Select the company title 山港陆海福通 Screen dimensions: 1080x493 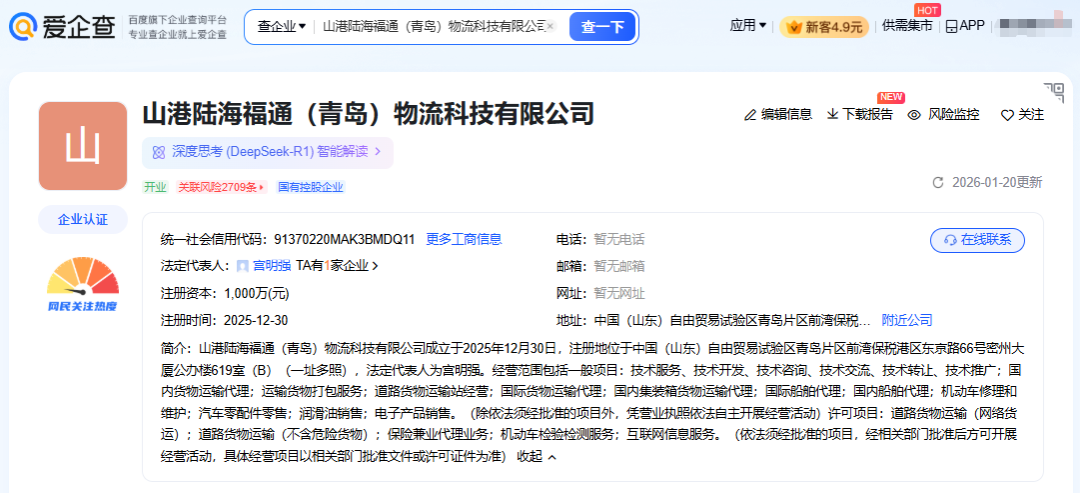(x=368, y=114)
